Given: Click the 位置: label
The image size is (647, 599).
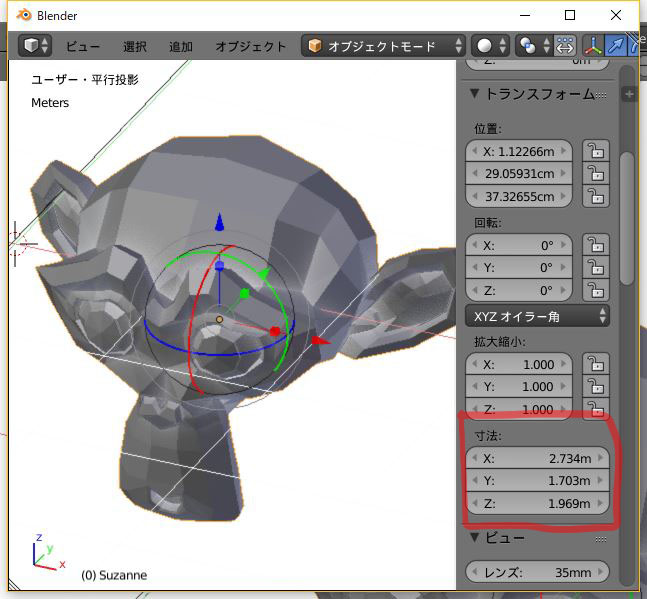Looking at the screenshot, I should point(488,129).
